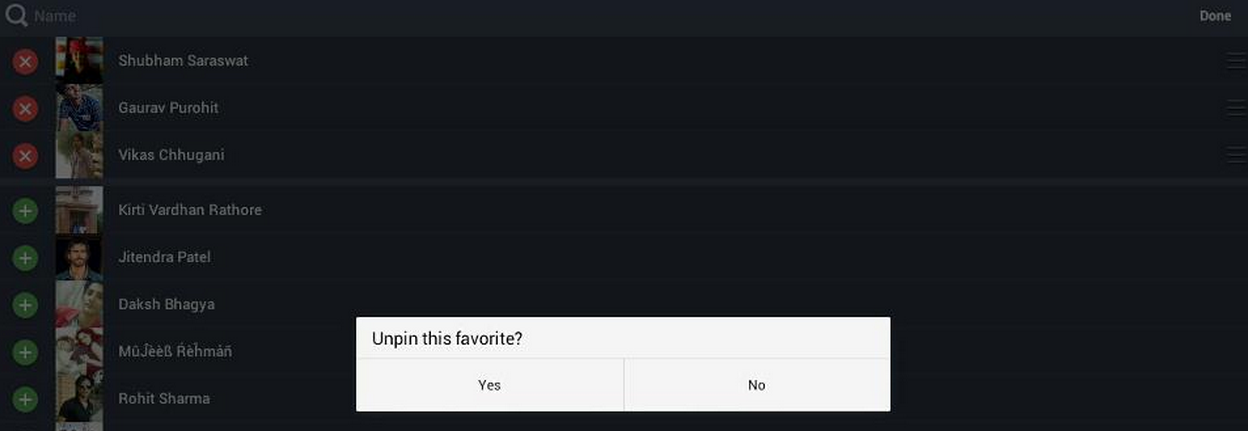This screenshot has width=1248, height=431.
Task: Remove Gaurav Purohit with red X icon
Action: click(x=25, y=108)
